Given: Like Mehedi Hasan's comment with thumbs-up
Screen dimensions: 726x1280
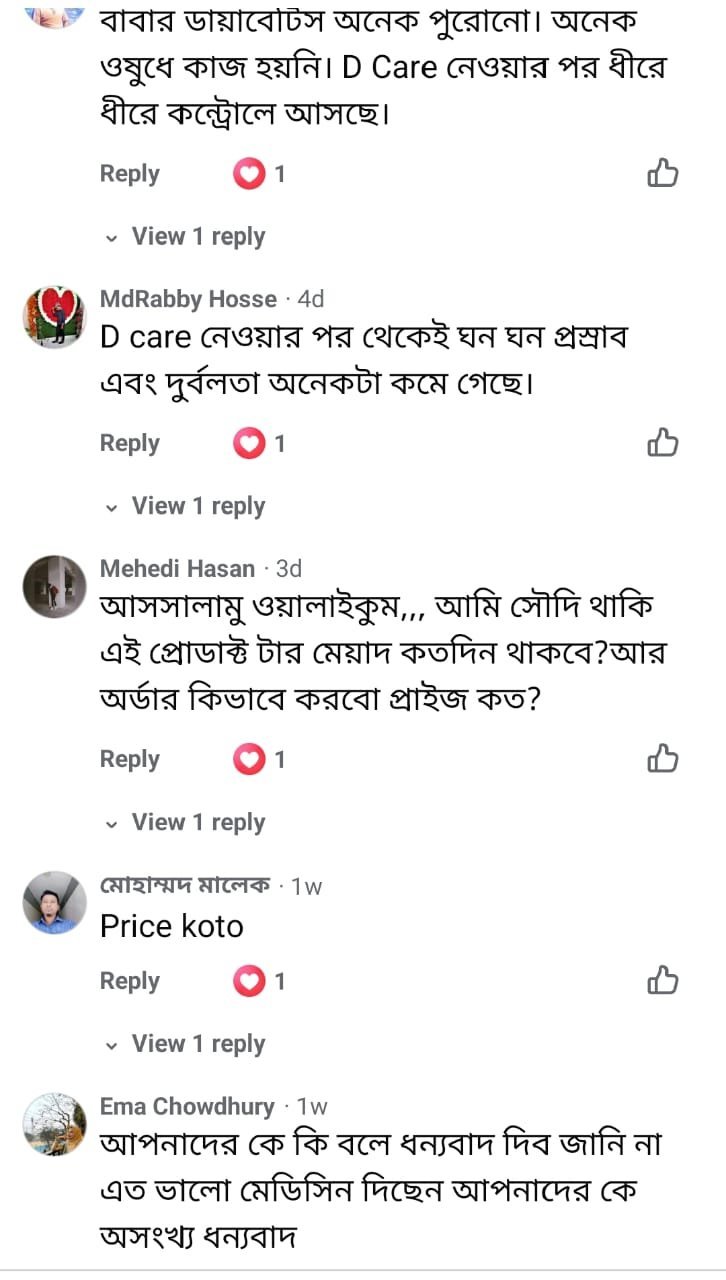Looking at the screenshot, I should (663, 759).
